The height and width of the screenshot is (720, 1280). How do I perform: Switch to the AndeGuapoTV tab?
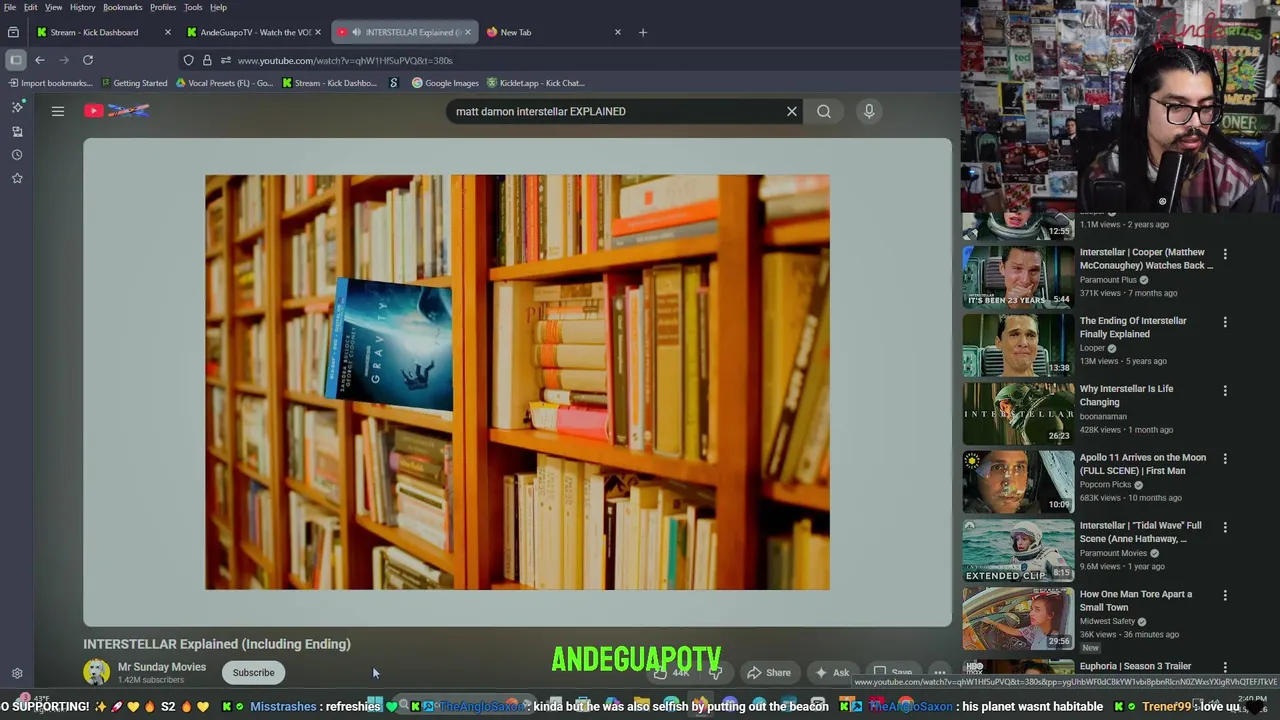[255, 32]
